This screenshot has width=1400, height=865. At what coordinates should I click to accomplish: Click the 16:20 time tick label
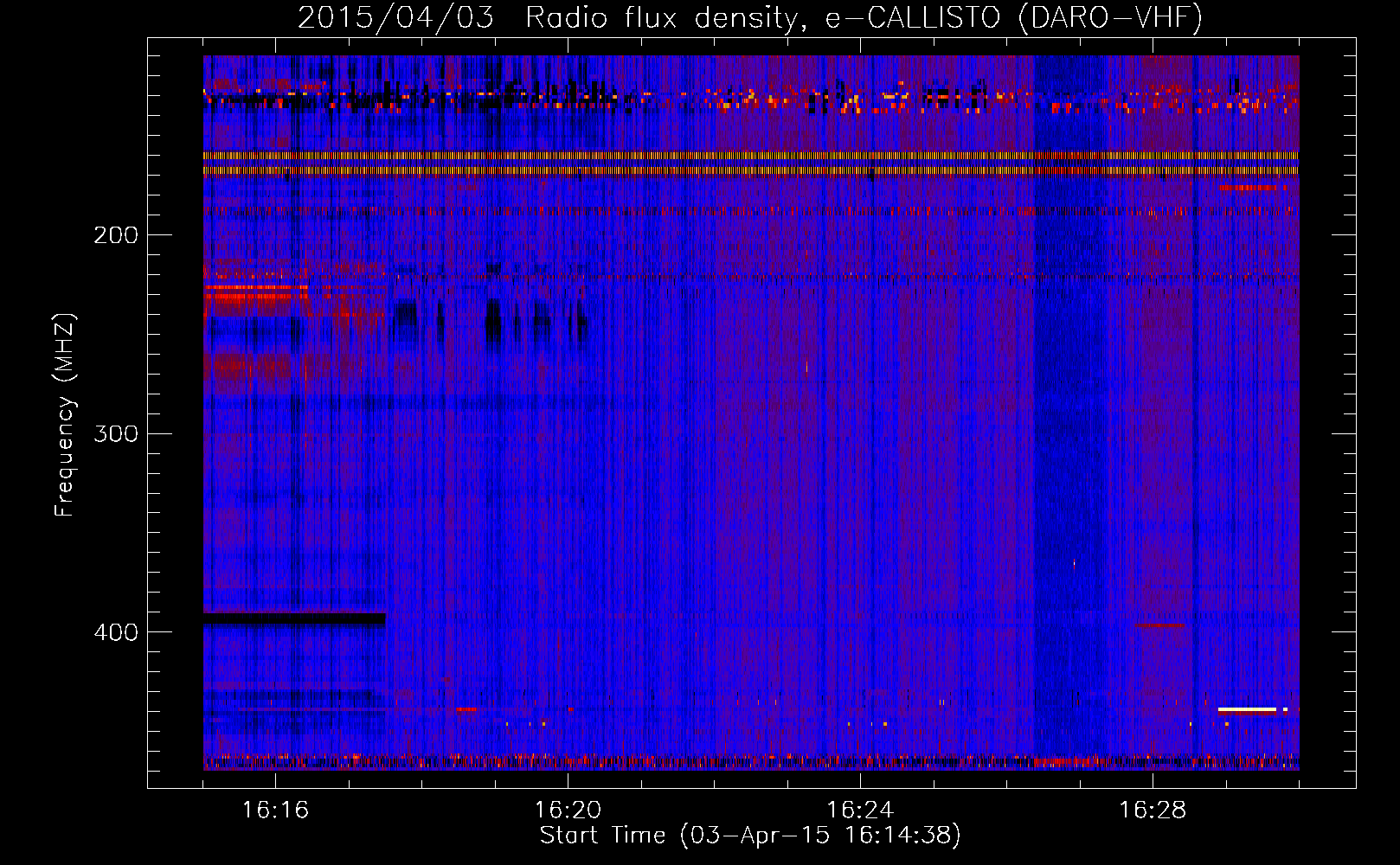(568, 810)
